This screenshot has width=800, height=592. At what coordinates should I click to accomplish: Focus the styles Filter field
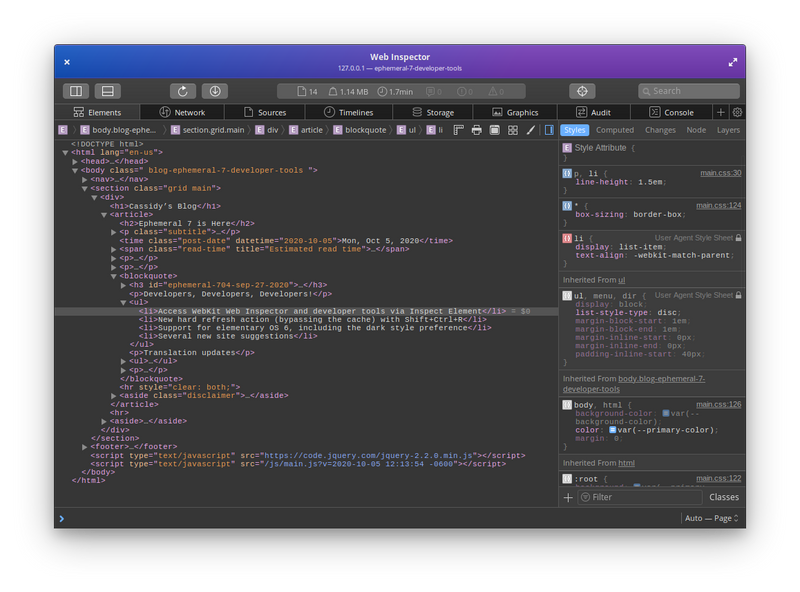640,498
